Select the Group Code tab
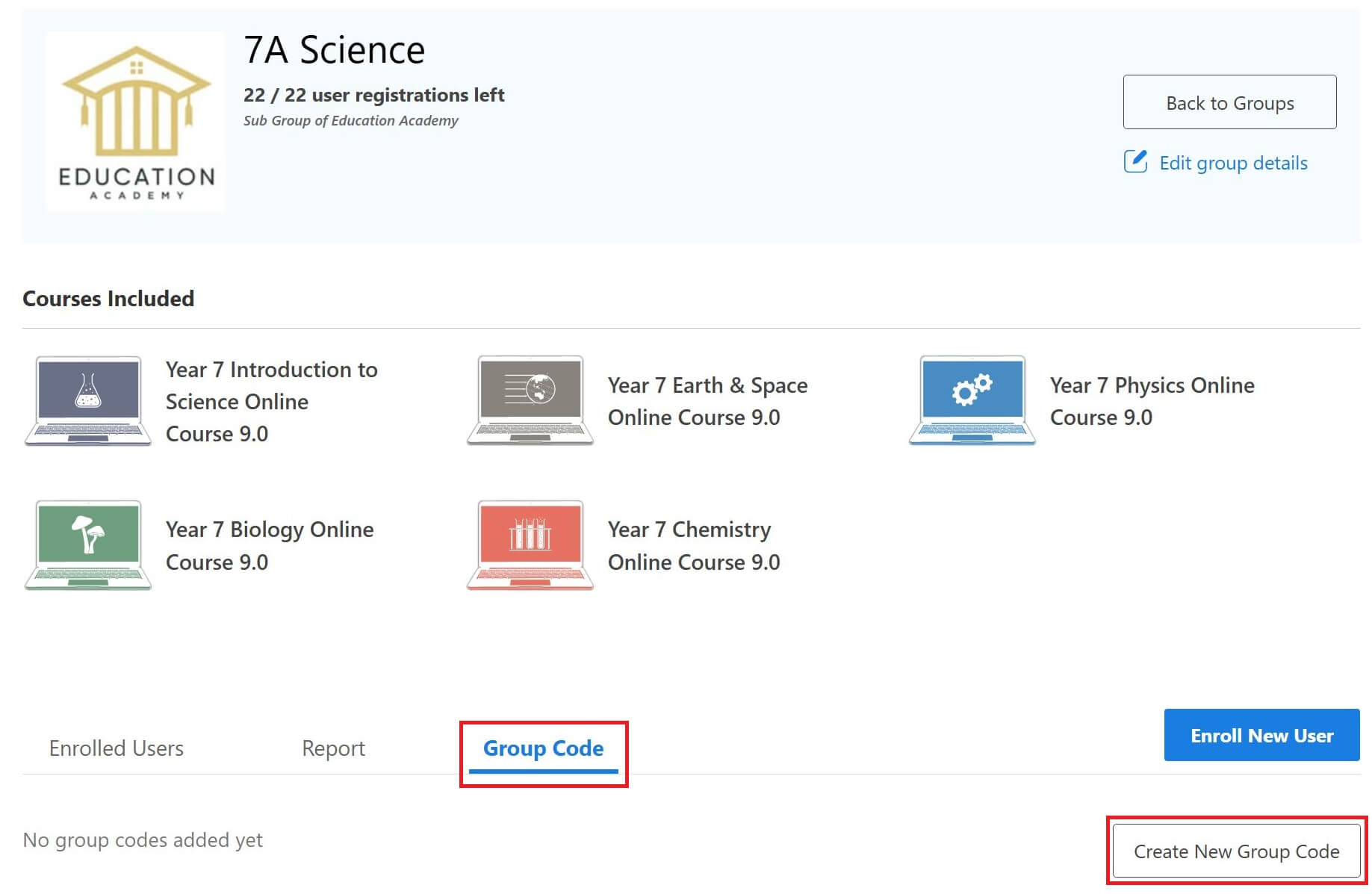This screenshot has width=1372, height=894. coord(544,748)
